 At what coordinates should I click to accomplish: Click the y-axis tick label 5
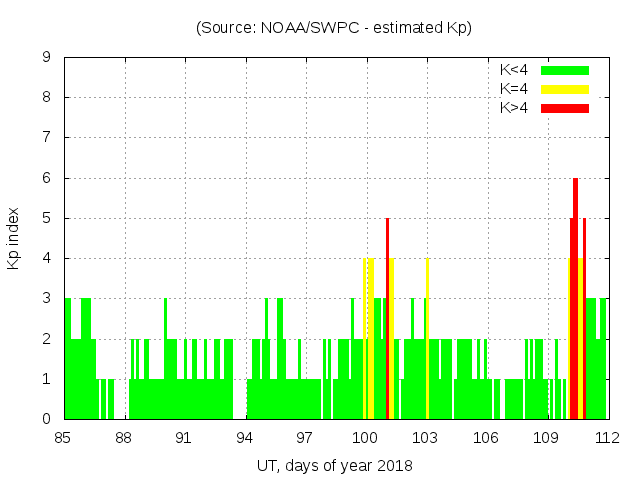(x=47, y=218)
